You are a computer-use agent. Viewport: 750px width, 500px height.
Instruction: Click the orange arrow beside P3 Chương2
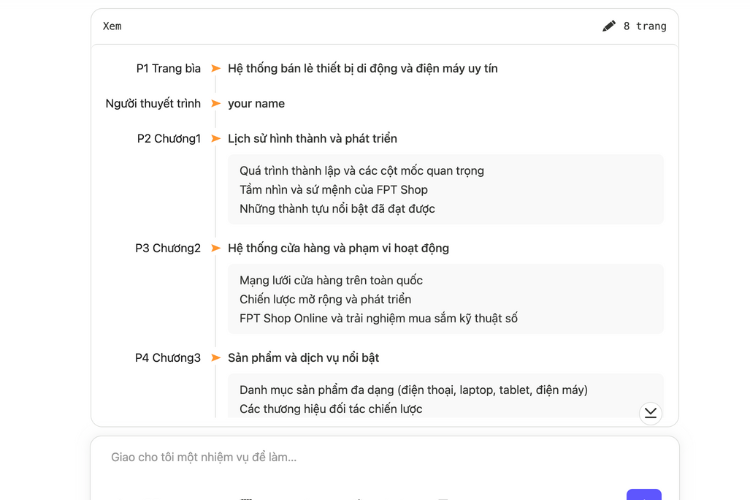pos(215,248)
